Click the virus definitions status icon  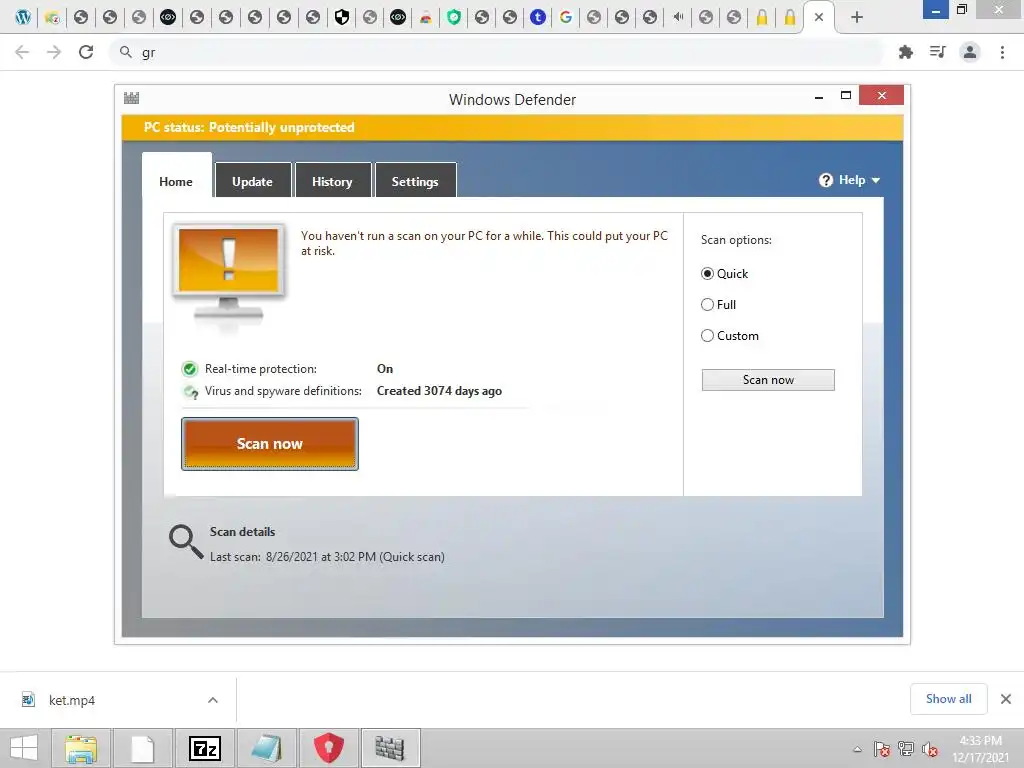[191, 392]
